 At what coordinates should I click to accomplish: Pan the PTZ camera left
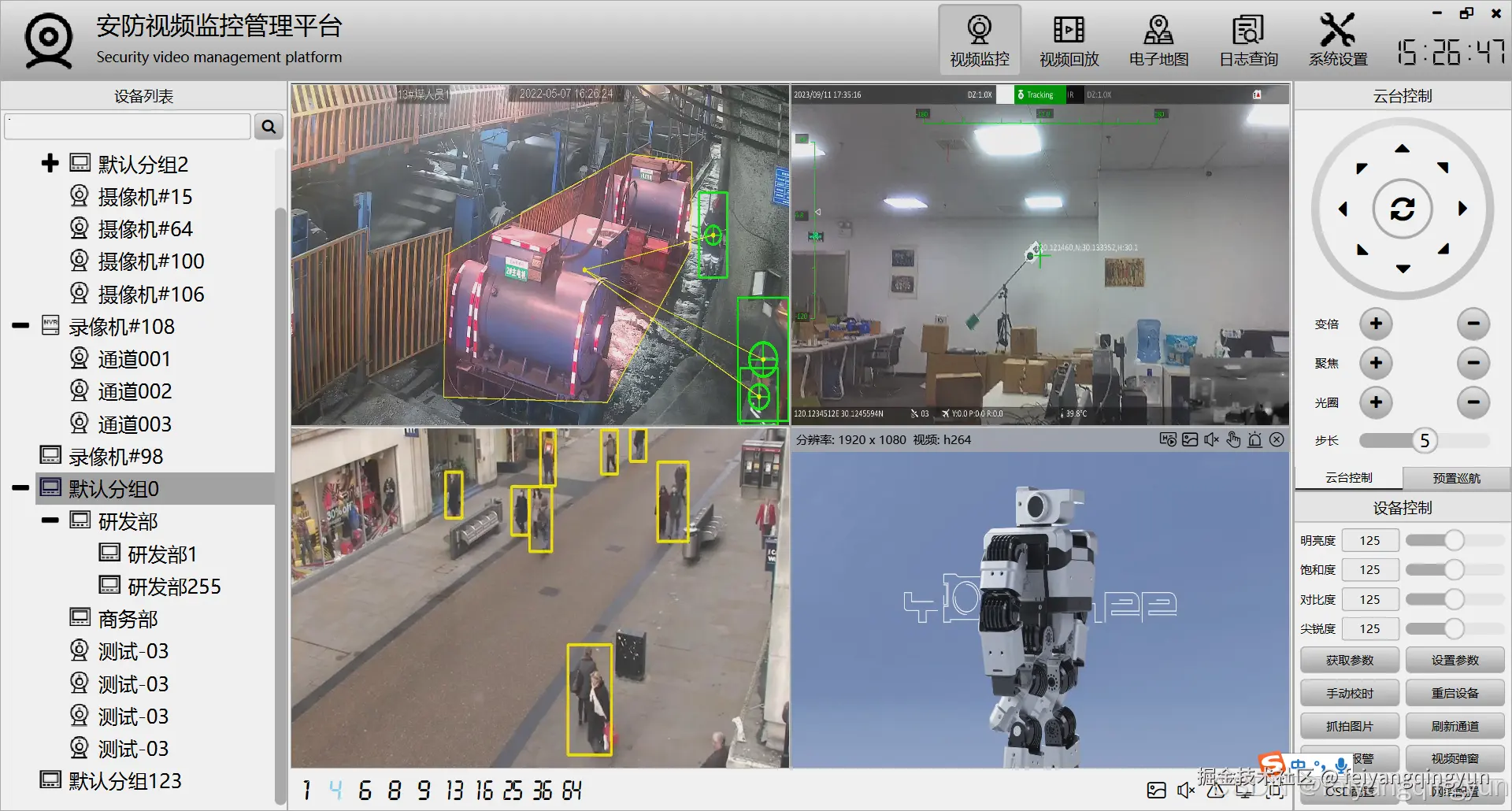click(x=1343, y=209)
